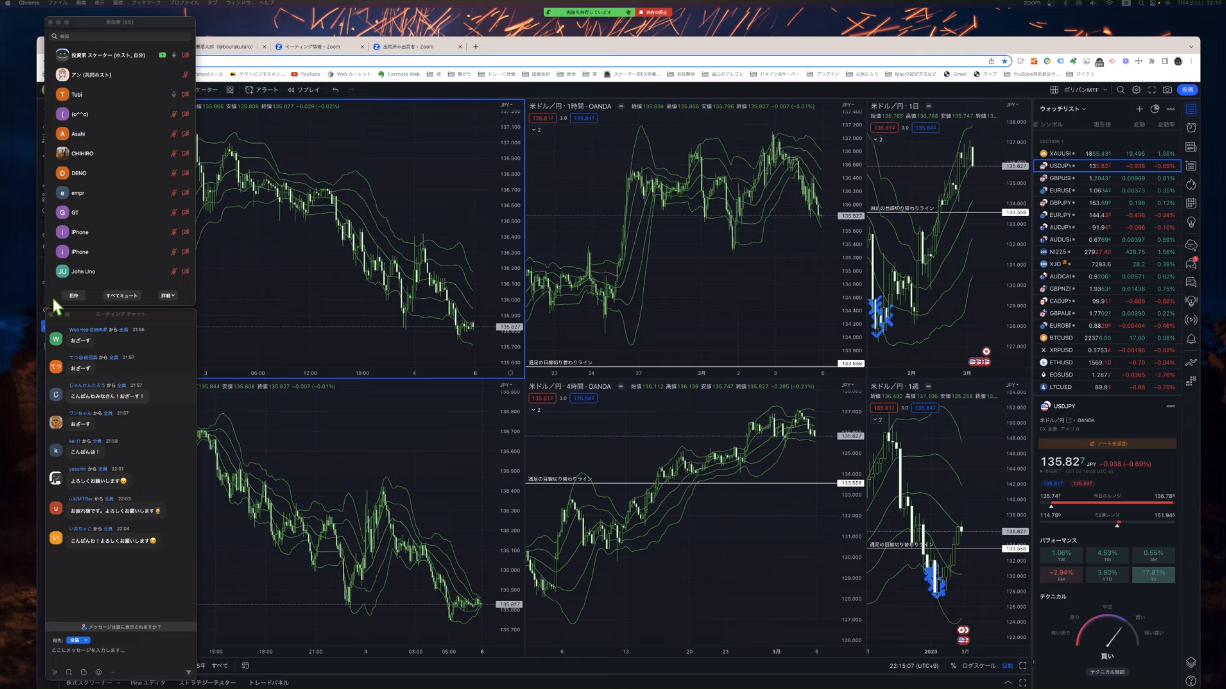Add symbol with watchlist plus icon

coord(1139,108)
